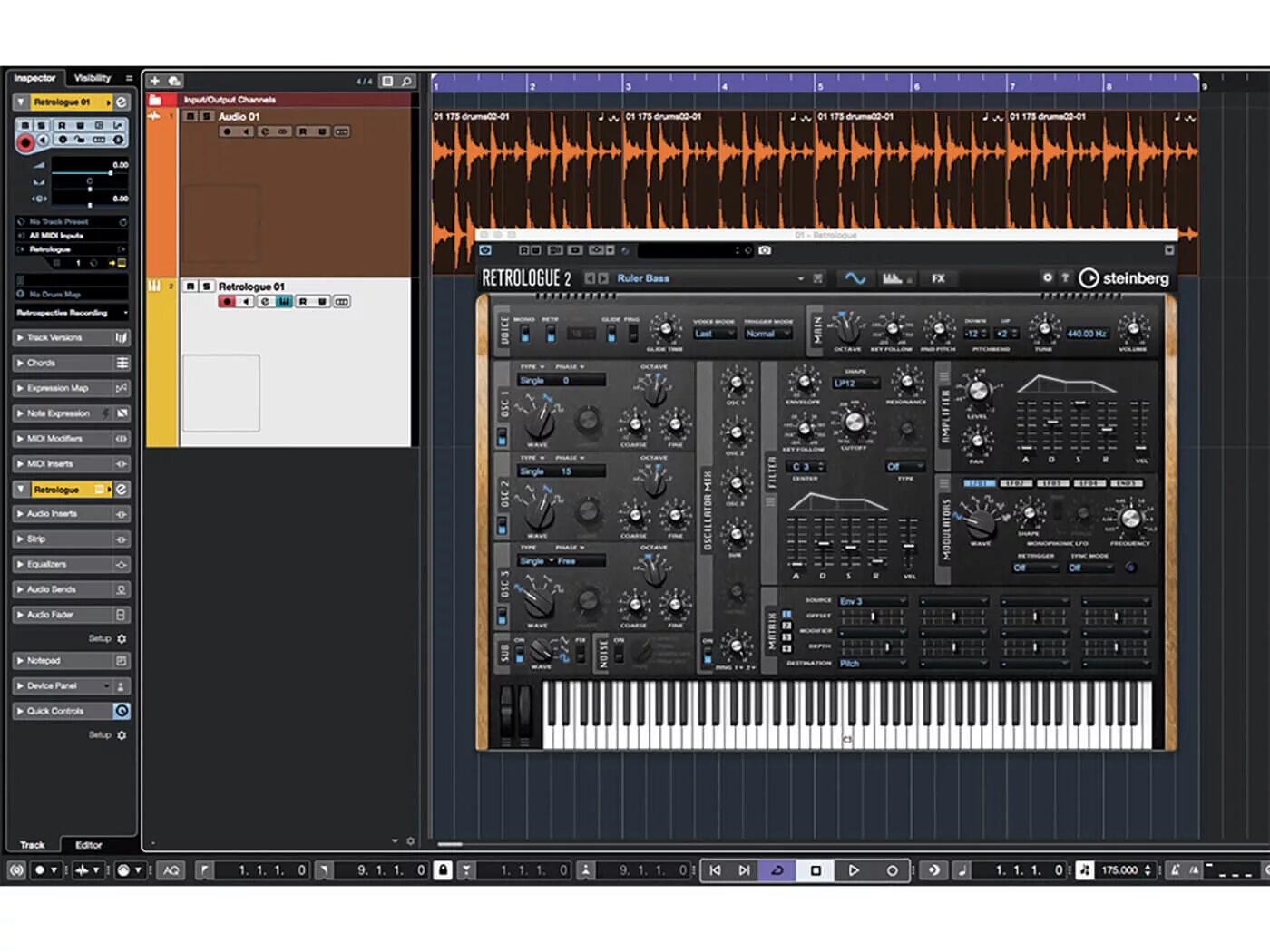Screen dimensions: 1270x952
Task: Toggle record enable on Retrologue 01 track
Action: [227, 301]
